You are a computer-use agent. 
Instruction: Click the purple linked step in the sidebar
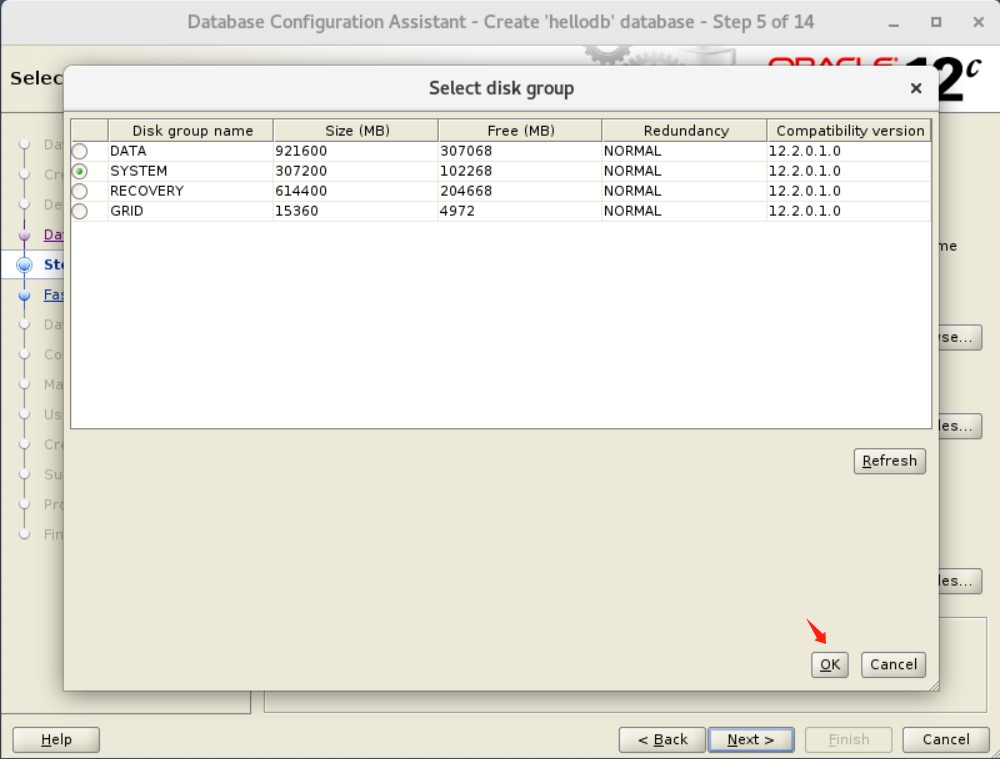tap(53, 235)
